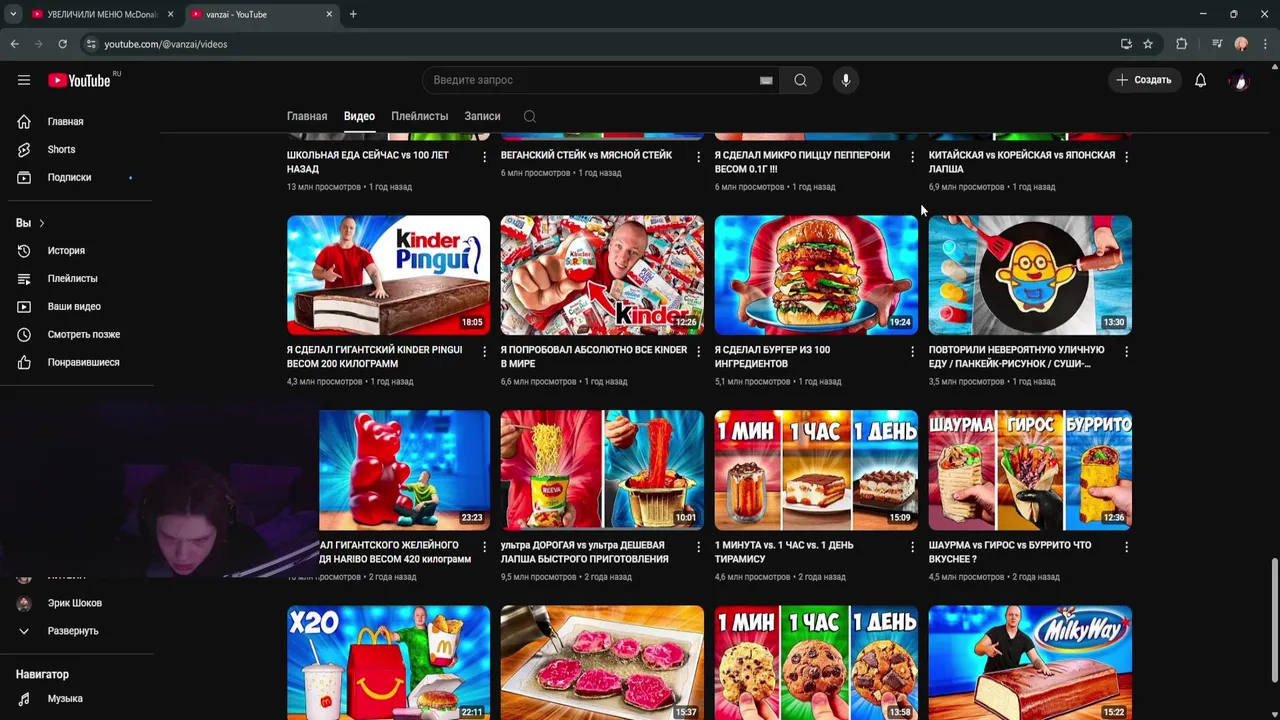
Task: Open the giant burger video thumbnail
Action: coord(816,275)
